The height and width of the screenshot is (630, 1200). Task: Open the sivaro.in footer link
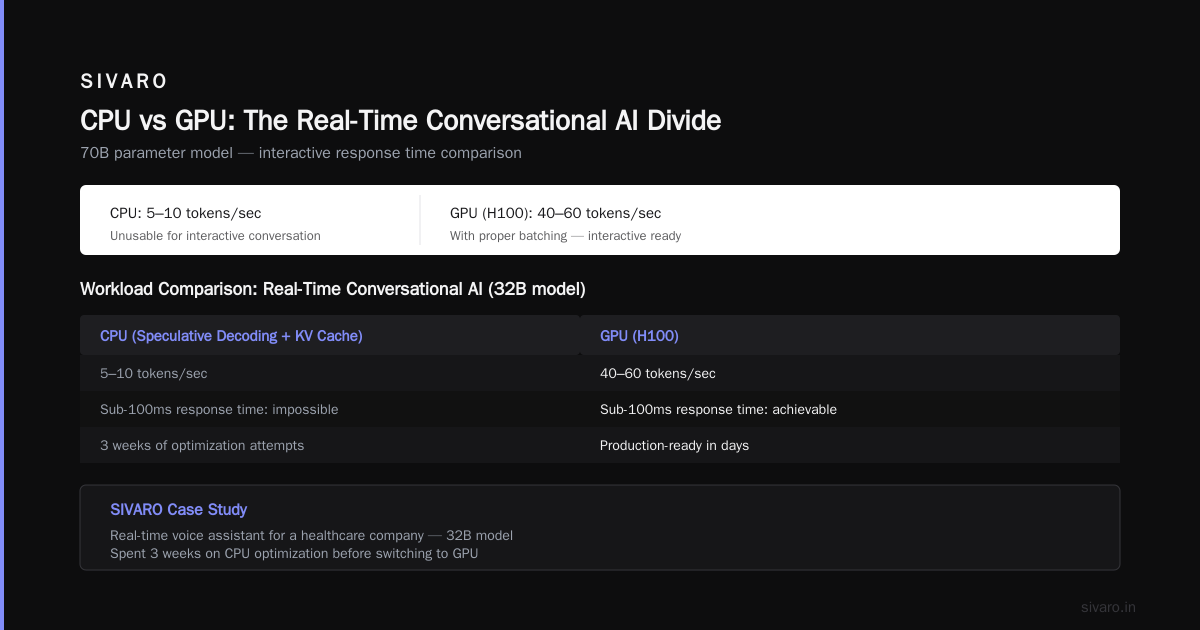[x=1109, y=607]
